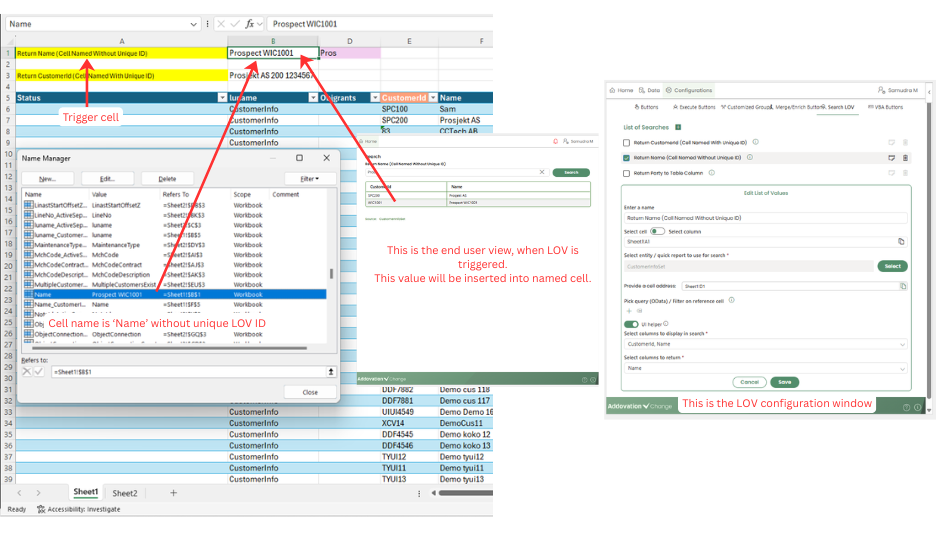Viewport: 940px width, 535px height.
Task: Open the Name Box dropdown arrow
Action: 193,23
